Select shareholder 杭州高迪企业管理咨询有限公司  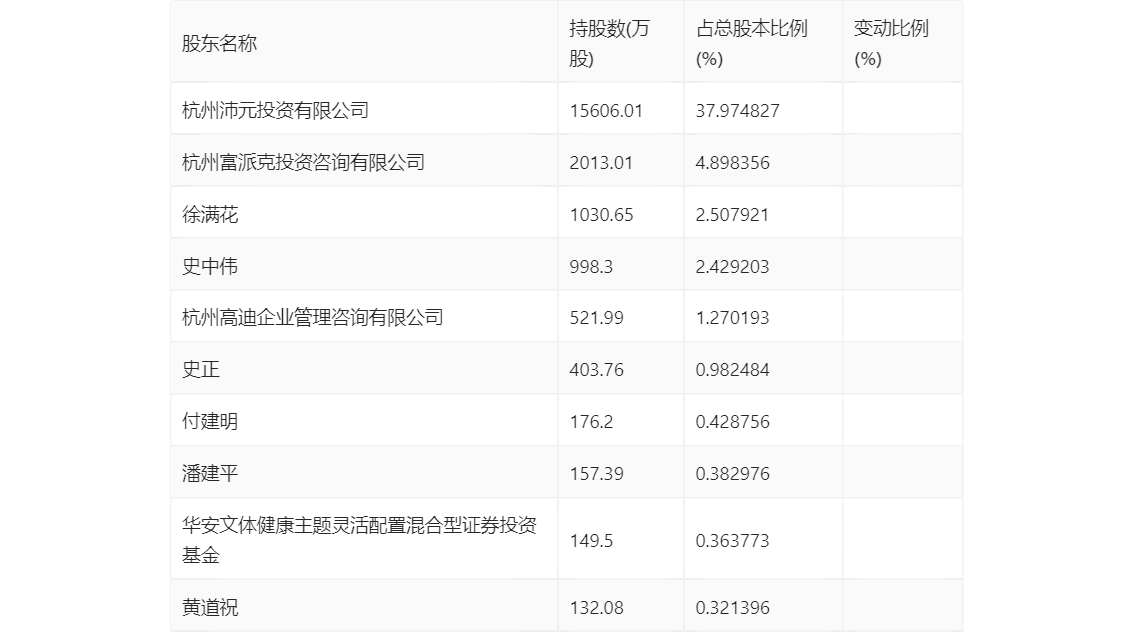[312, 317]
